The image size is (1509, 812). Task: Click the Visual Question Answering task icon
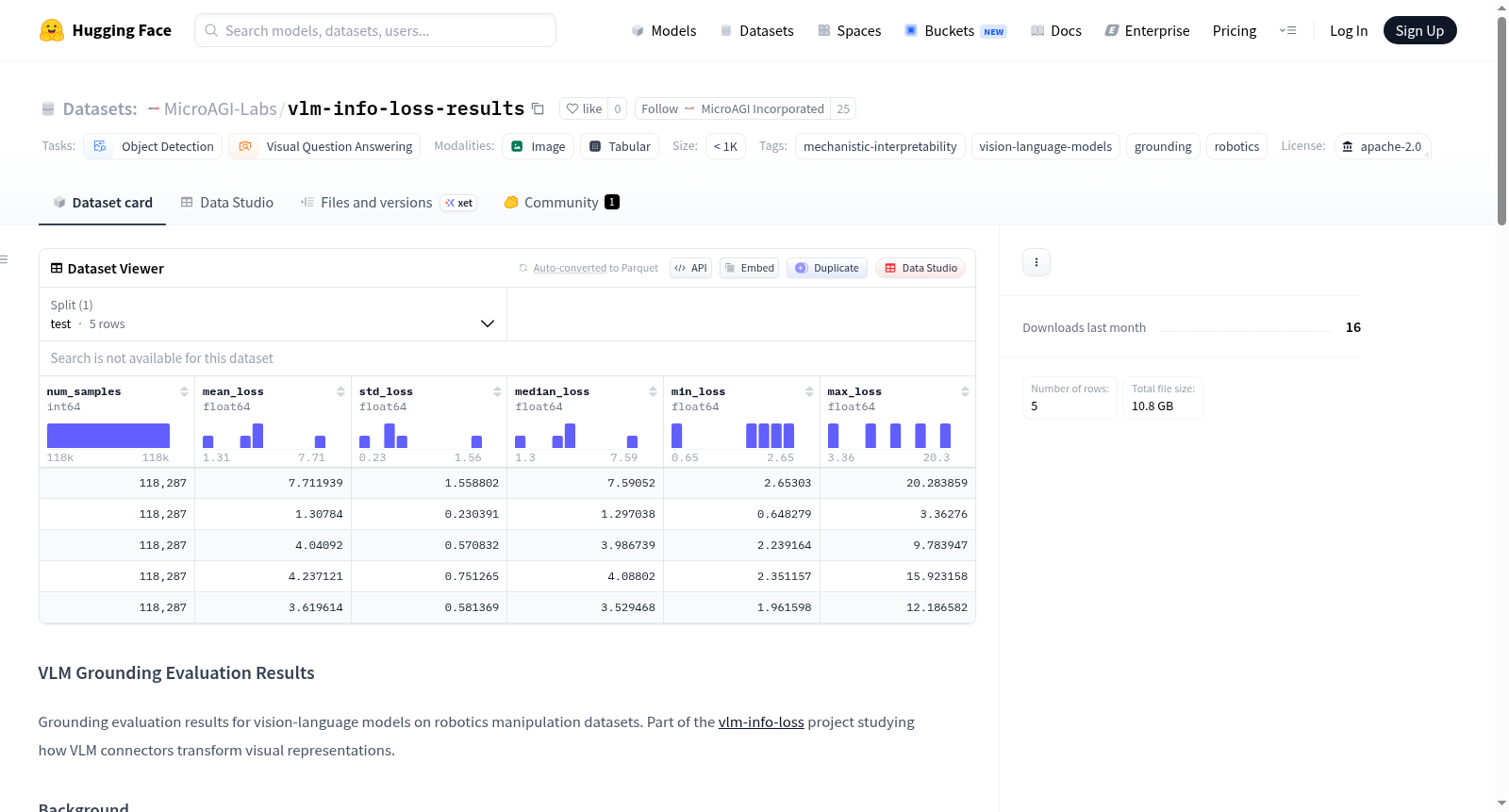coord(245,146)
